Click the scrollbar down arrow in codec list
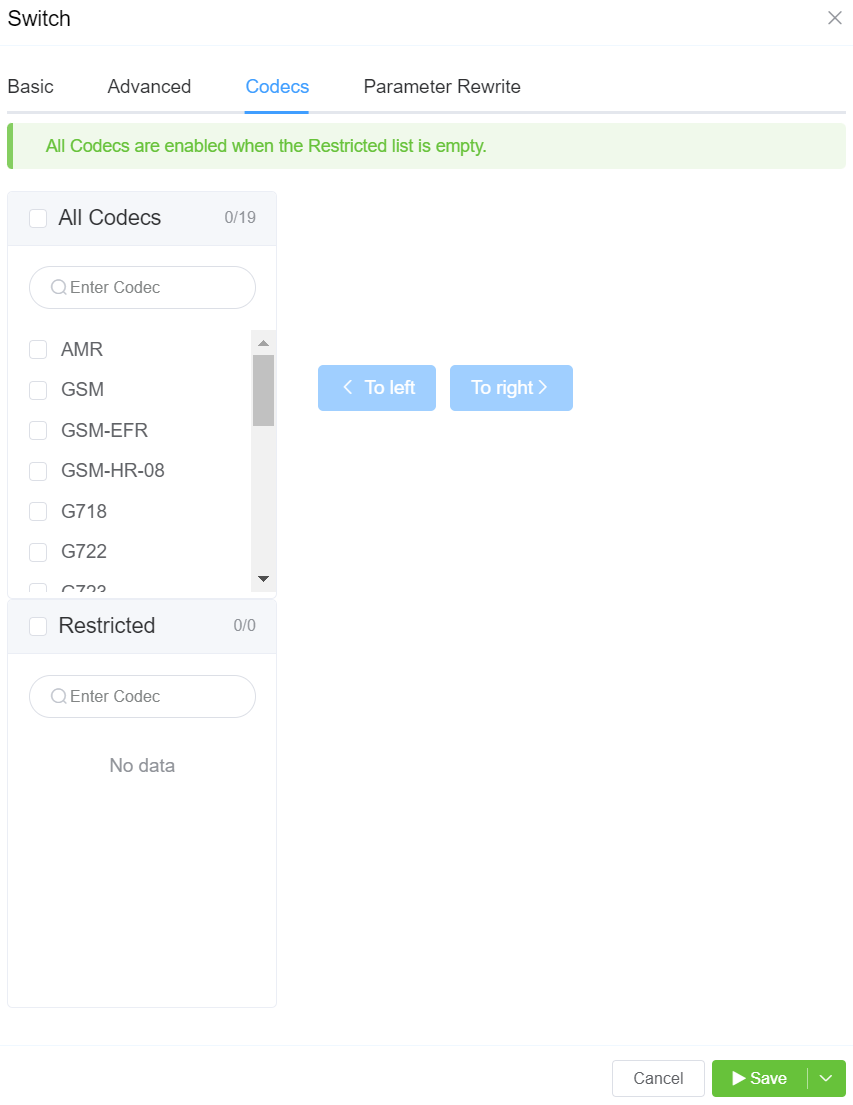 tap(264, 579)
